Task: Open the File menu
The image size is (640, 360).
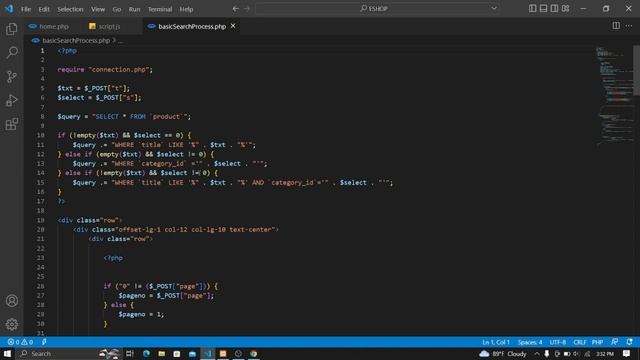Action: (26, 9)
